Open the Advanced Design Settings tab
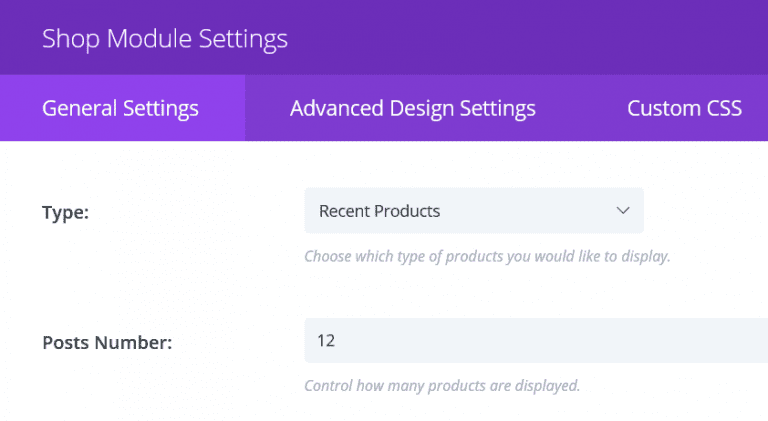Image resolution: width=768 pixels, height=421 pixels. [412, 108]
